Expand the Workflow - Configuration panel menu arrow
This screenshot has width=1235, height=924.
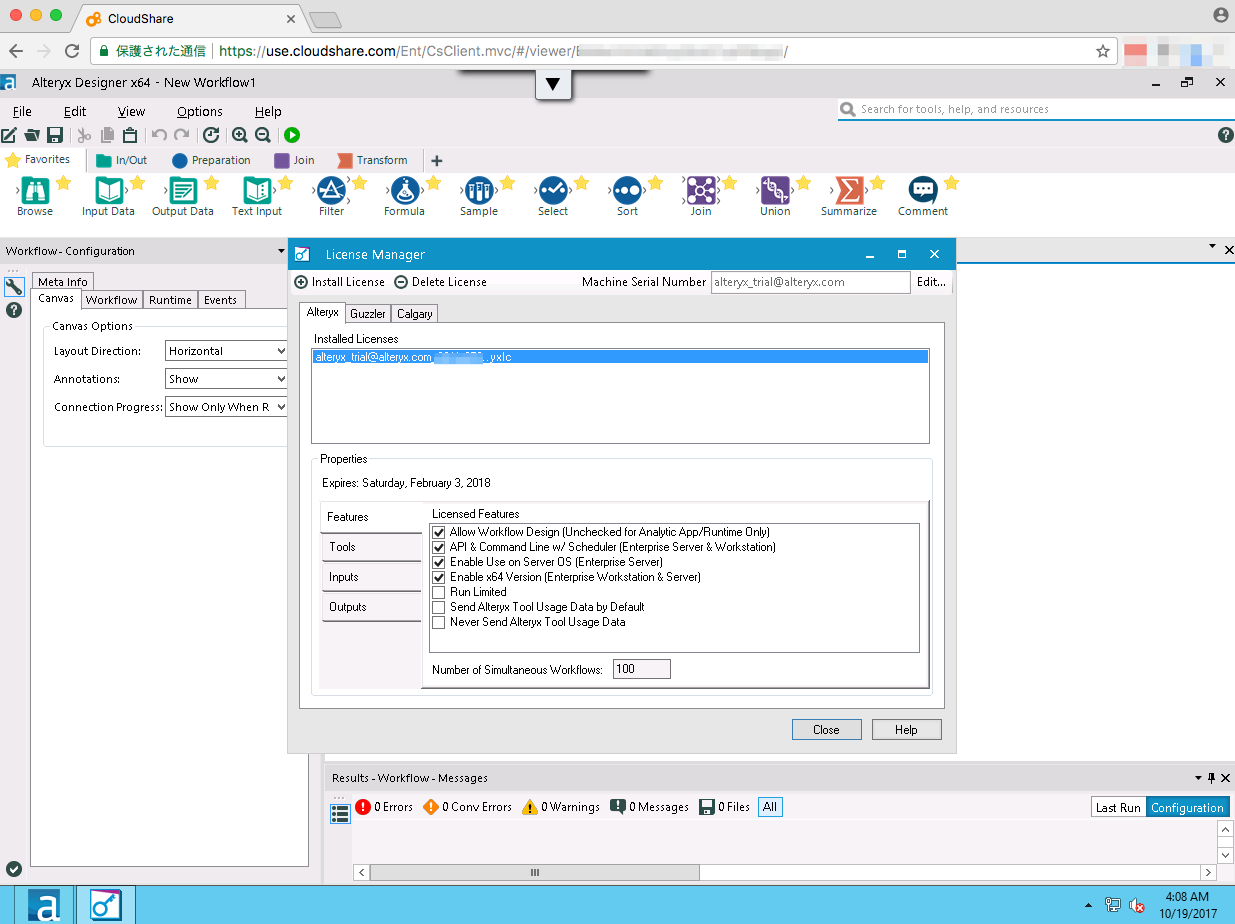coord(281,251)
